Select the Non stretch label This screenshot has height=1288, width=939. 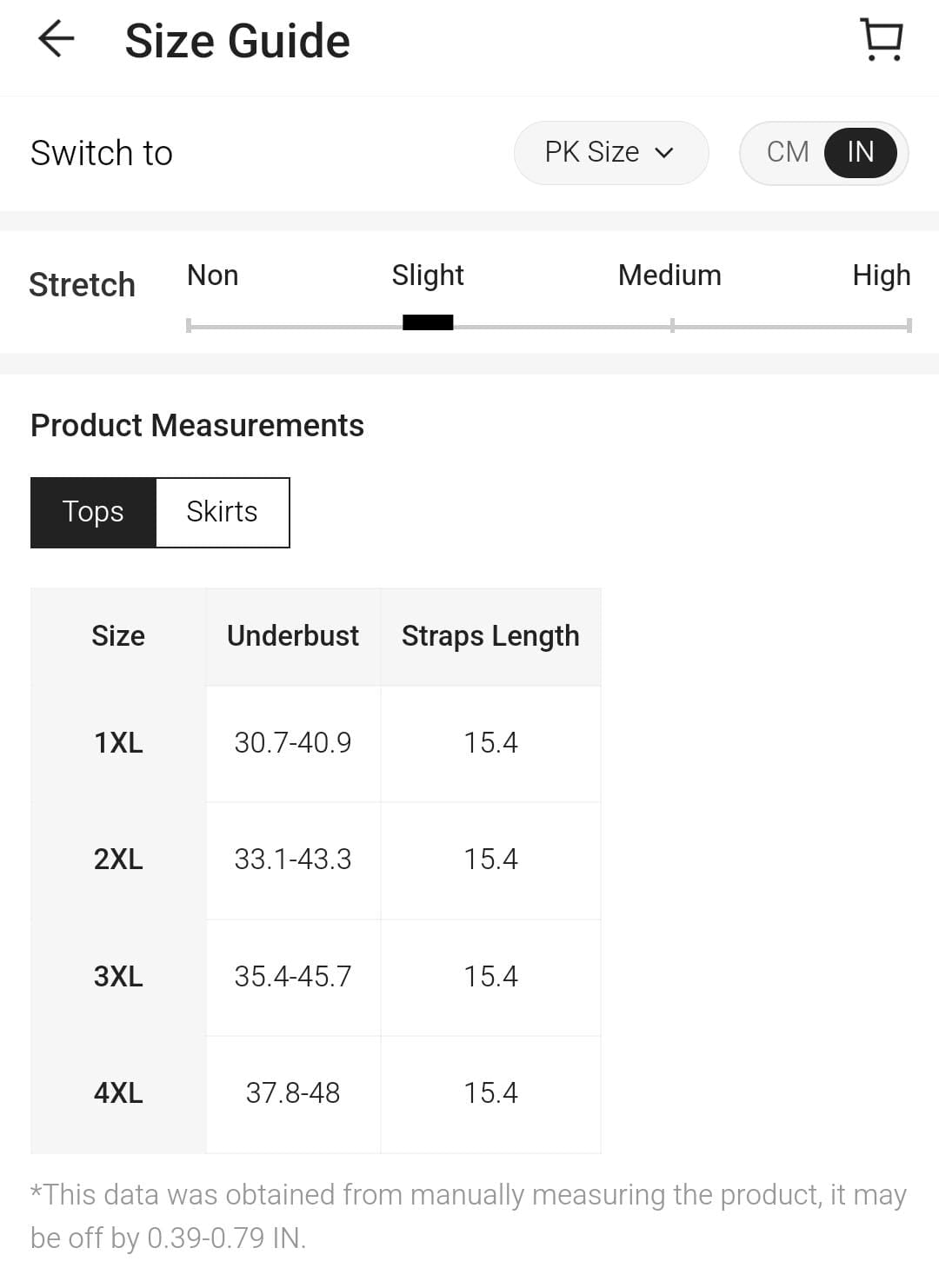(212, 276)
